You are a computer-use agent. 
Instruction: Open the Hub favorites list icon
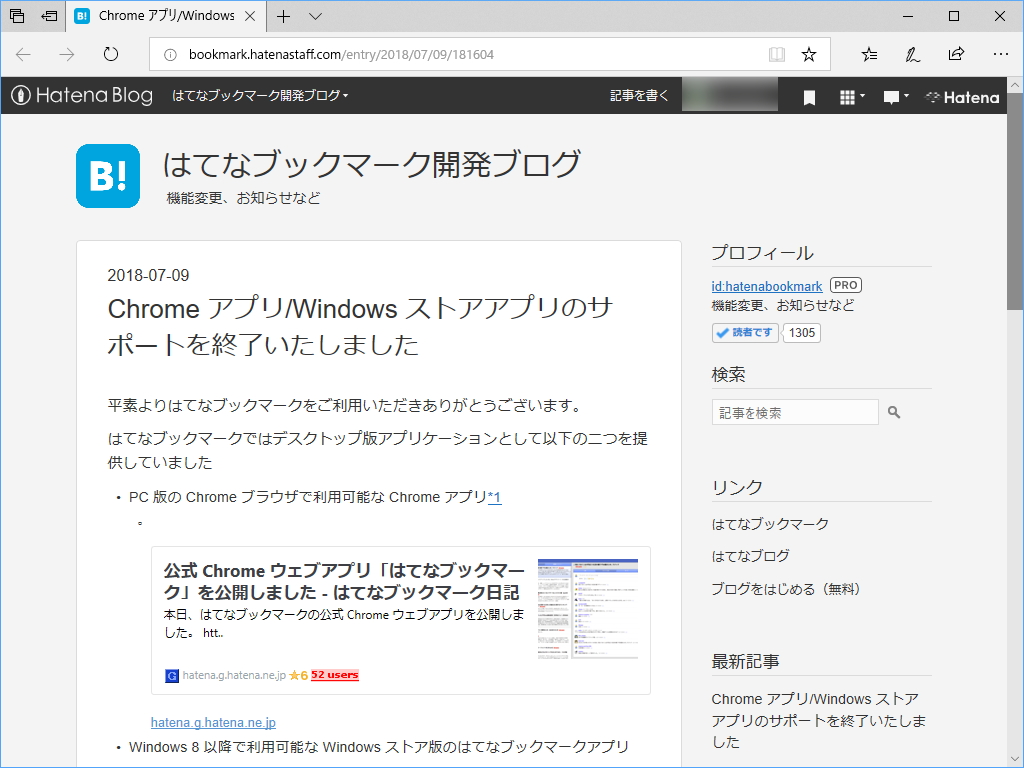click(x=868, y=54)
